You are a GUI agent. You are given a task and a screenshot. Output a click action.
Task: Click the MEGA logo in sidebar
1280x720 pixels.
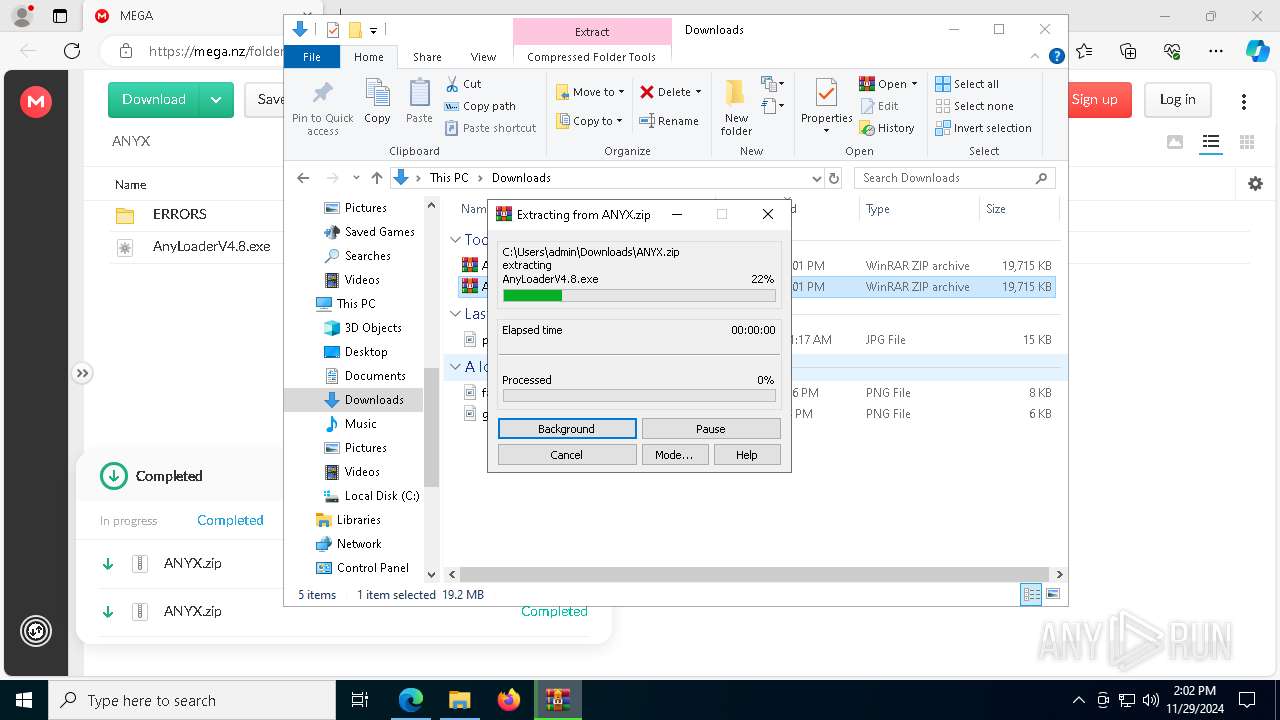36,101
